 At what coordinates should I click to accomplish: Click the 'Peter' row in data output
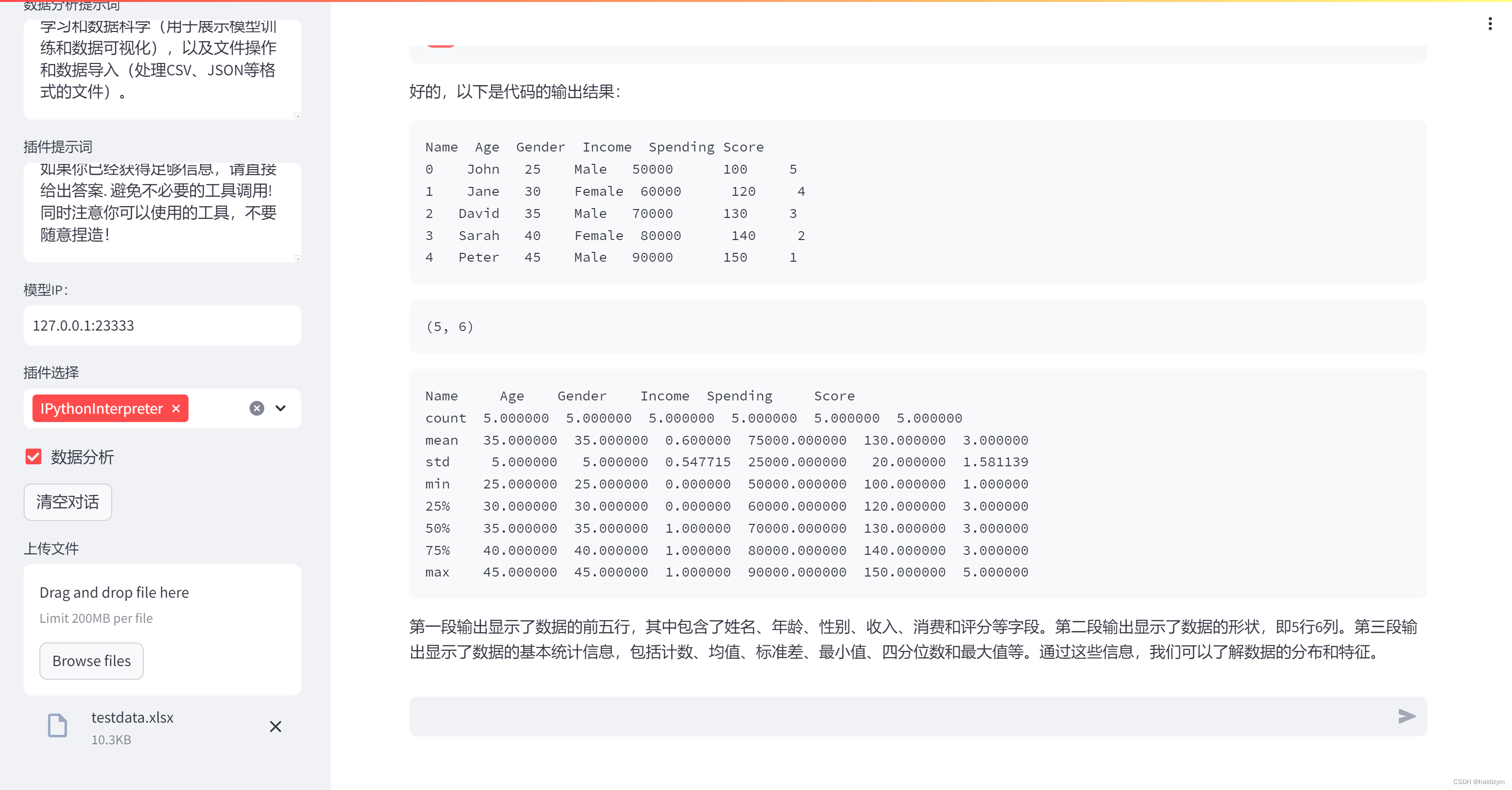coord(611,257)
